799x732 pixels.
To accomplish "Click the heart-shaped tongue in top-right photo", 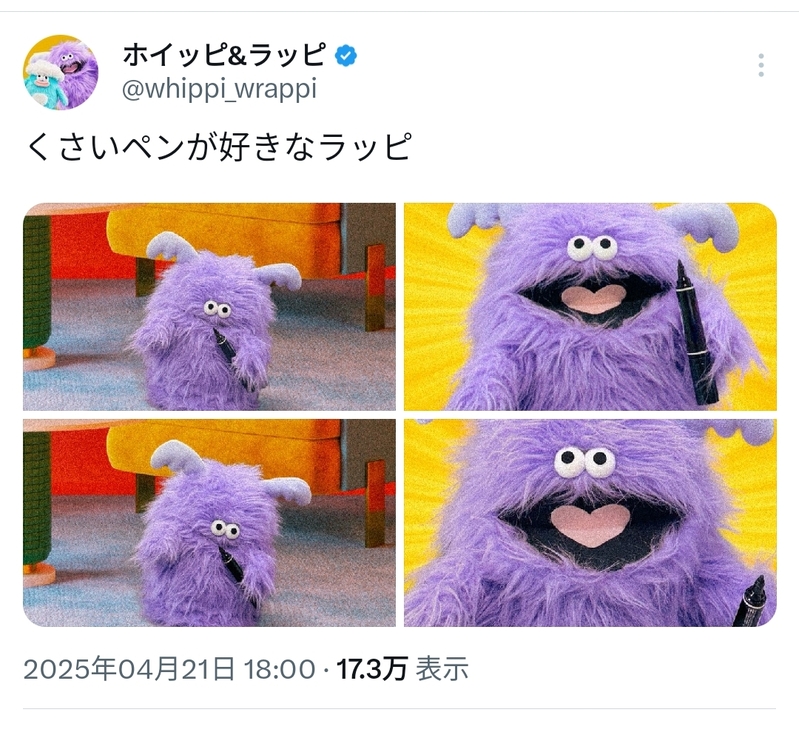I will pos(594,299).
